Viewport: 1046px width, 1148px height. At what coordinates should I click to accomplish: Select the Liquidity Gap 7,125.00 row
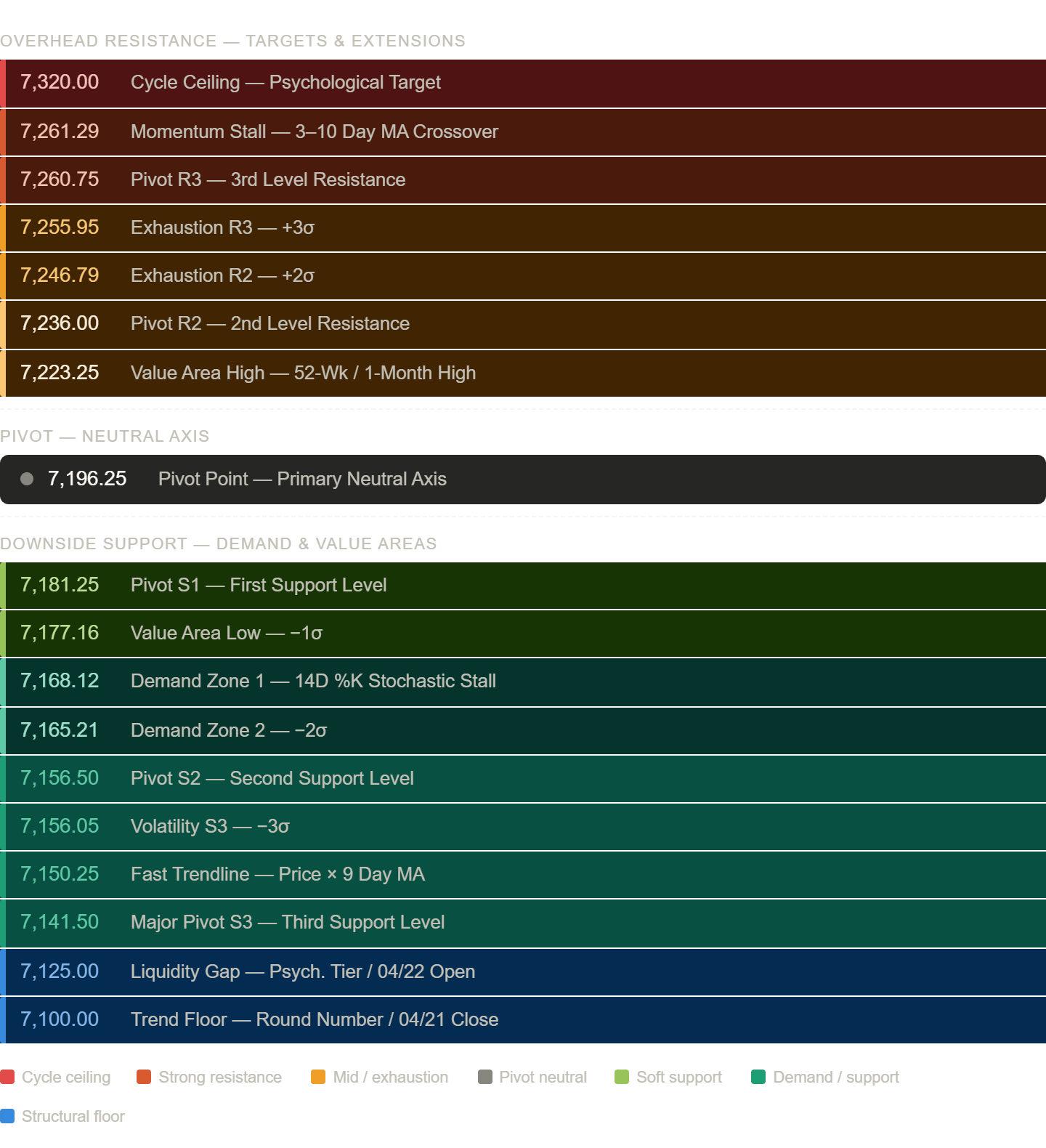pos(523,971)
